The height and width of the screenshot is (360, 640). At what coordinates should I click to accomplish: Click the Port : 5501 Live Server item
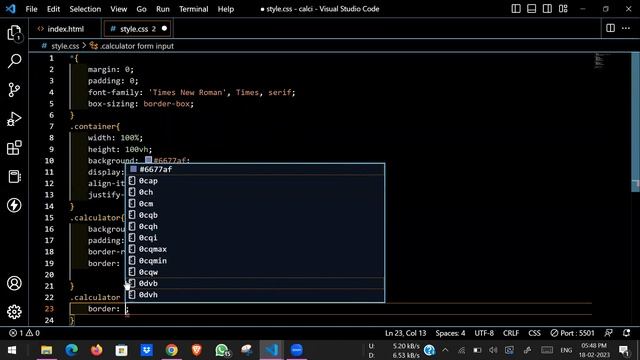pyautogui.click(x=572, y=333)
